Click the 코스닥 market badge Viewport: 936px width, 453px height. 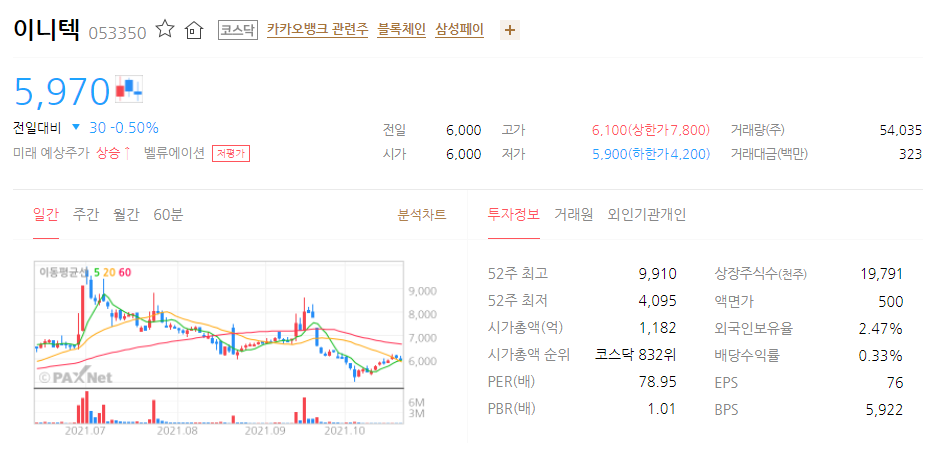(x=238, y=30)
